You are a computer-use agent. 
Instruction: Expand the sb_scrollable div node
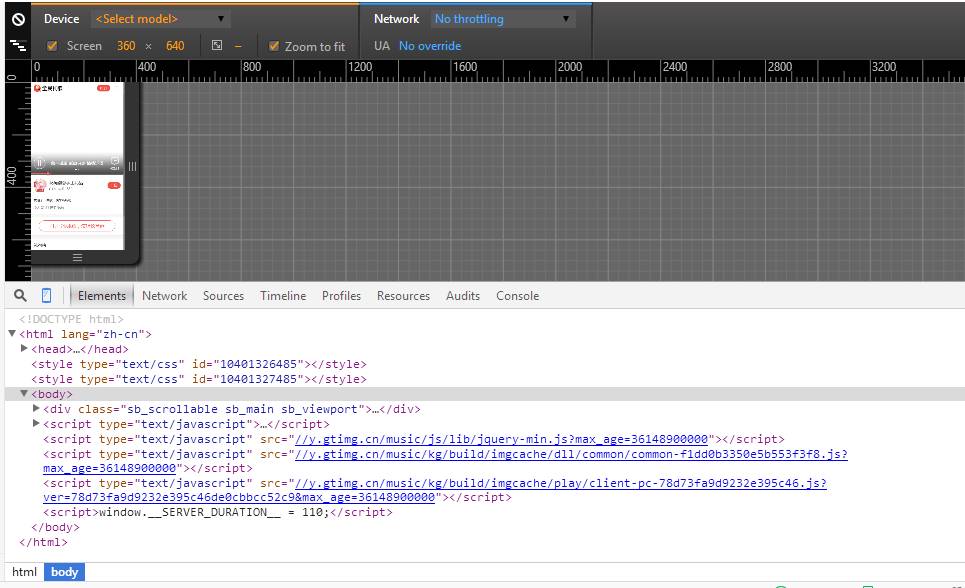[x=36, y=408]
